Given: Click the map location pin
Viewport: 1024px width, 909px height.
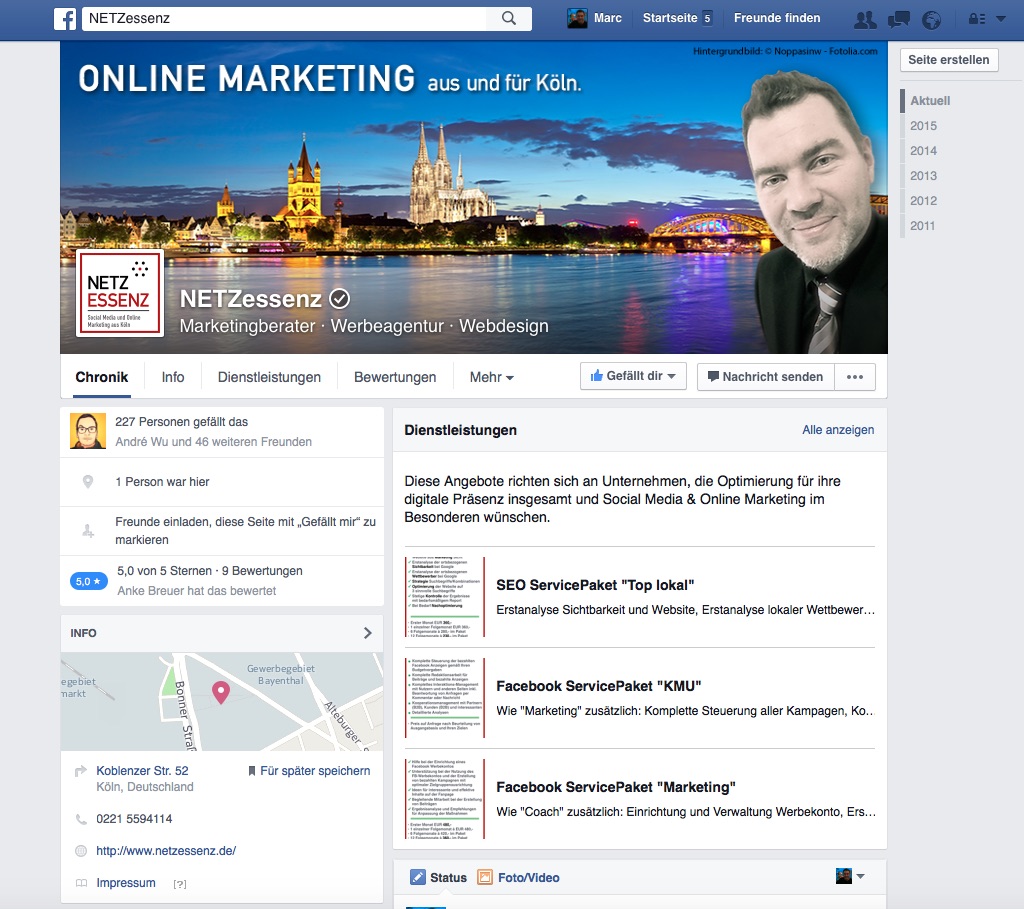Looking at the screenshot, I should click(221, 691).
